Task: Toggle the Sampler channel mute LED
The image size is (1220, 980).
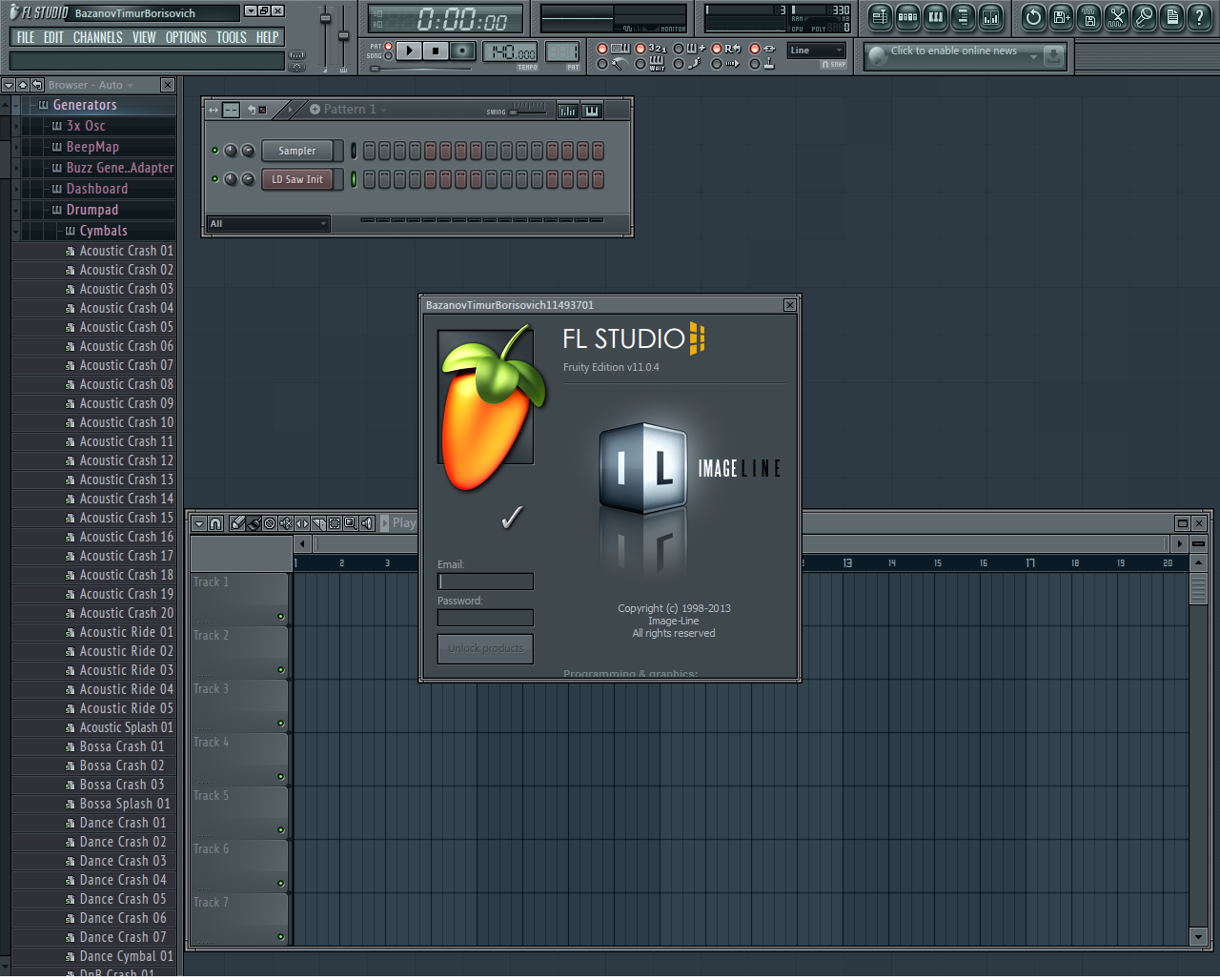Action: (215, 151)
